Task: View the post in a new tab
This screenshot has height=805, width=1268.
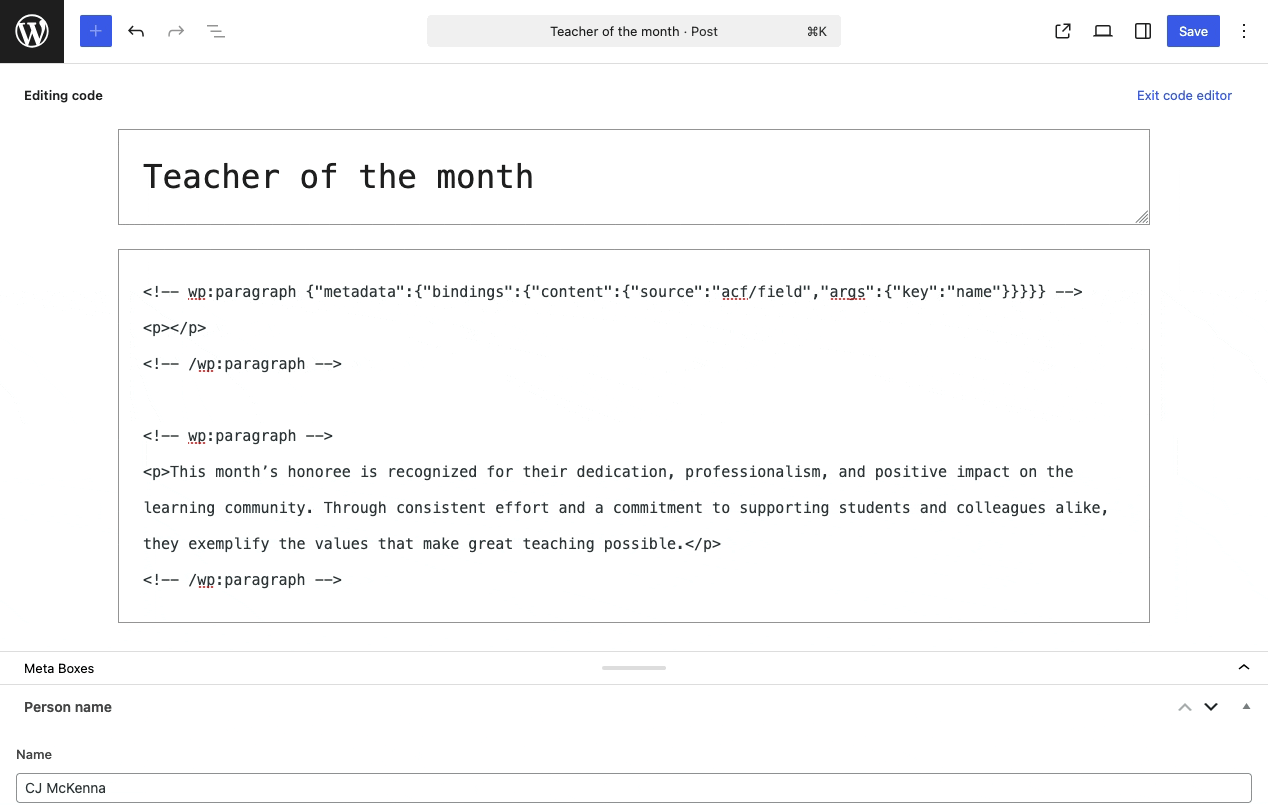Action: pyautogui.click(x=1063, y=31)
